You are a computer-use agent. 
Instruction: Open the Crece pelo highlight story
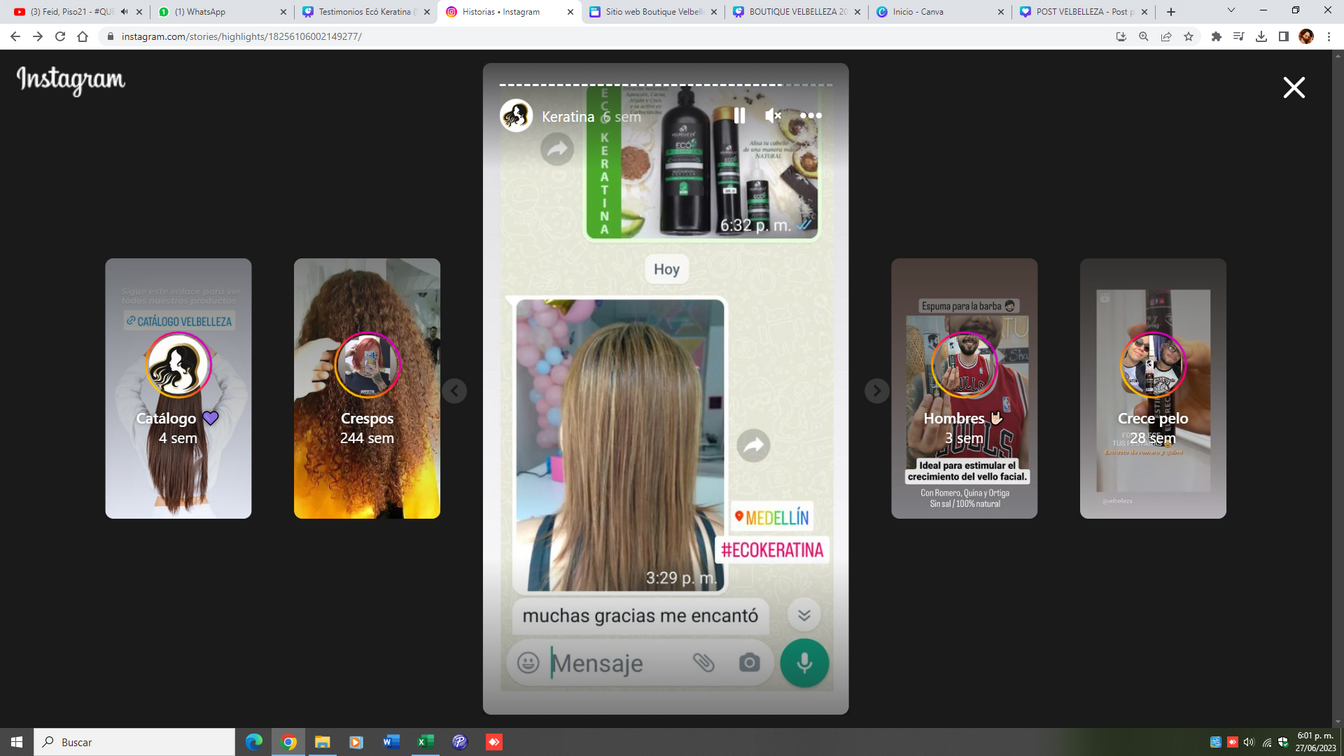coord(1153,388)
